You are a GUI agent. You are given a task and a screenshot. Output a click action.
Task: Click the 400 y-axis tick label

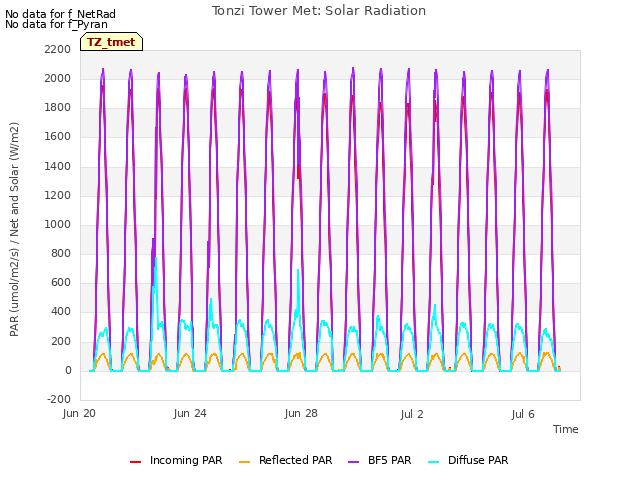pos(61,312)
